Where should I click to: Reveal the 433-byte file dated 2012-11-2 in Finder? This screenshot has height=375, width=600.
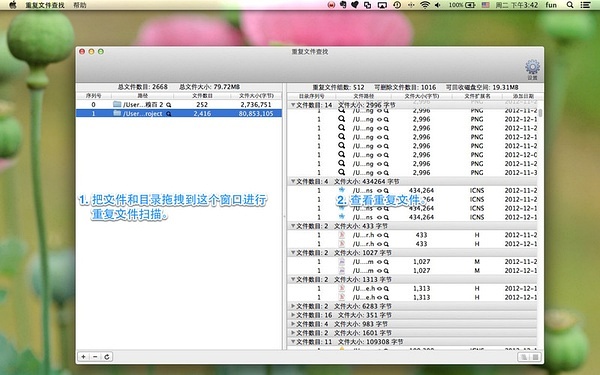click(386, 235)
